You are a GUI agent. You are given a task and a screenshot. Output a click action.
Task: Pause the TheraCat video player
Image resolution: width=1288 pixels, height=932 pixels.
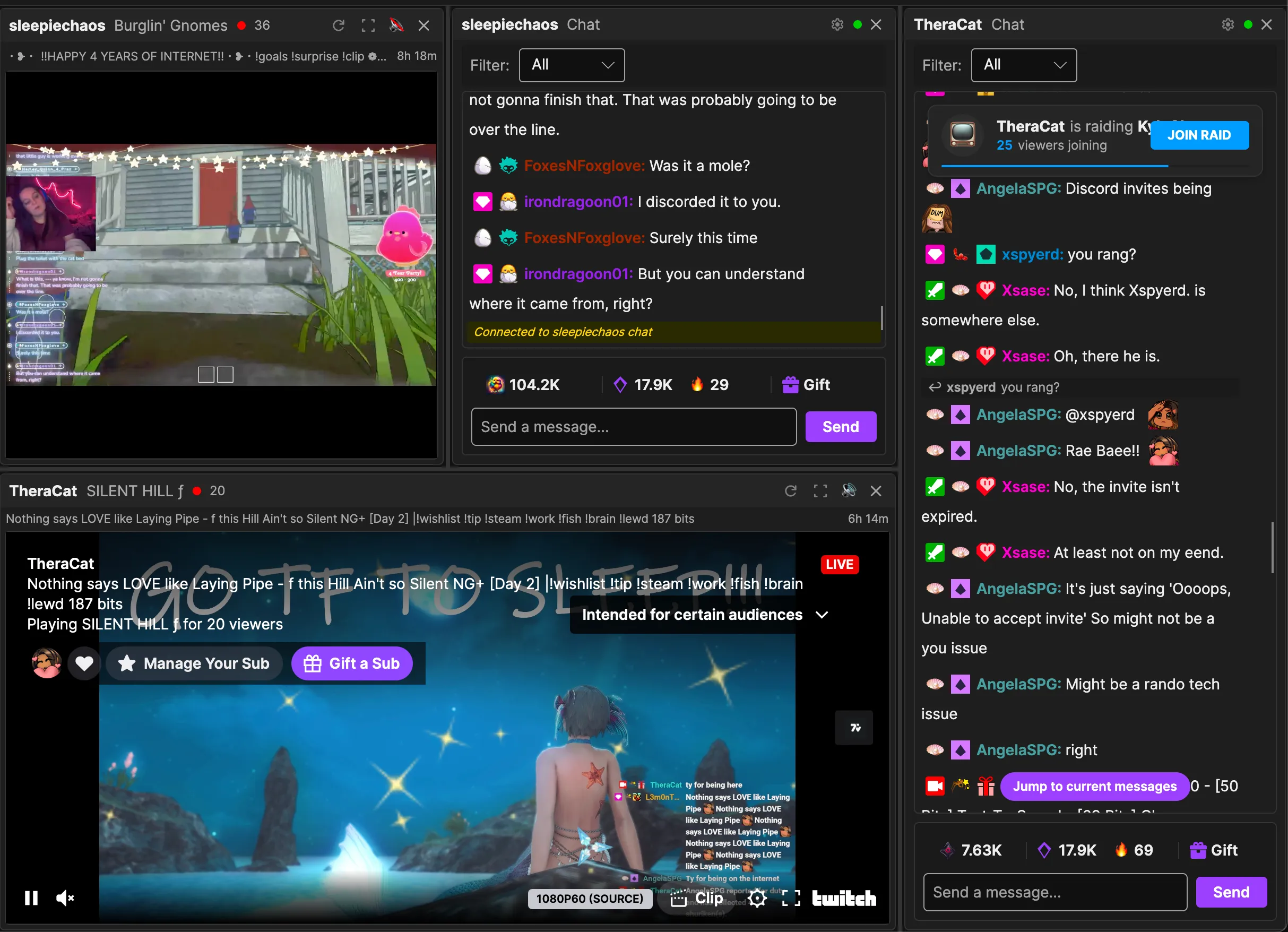point(31,898)
